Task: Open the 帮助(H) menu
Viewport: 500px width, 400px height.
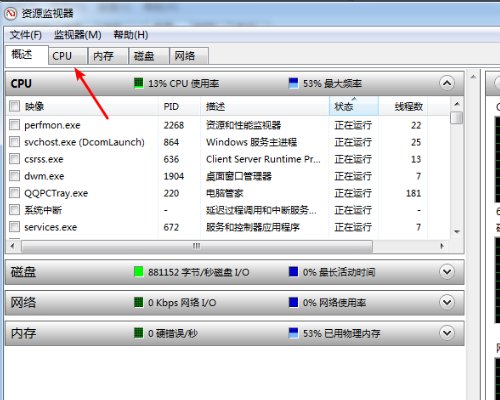Action: 131,35
